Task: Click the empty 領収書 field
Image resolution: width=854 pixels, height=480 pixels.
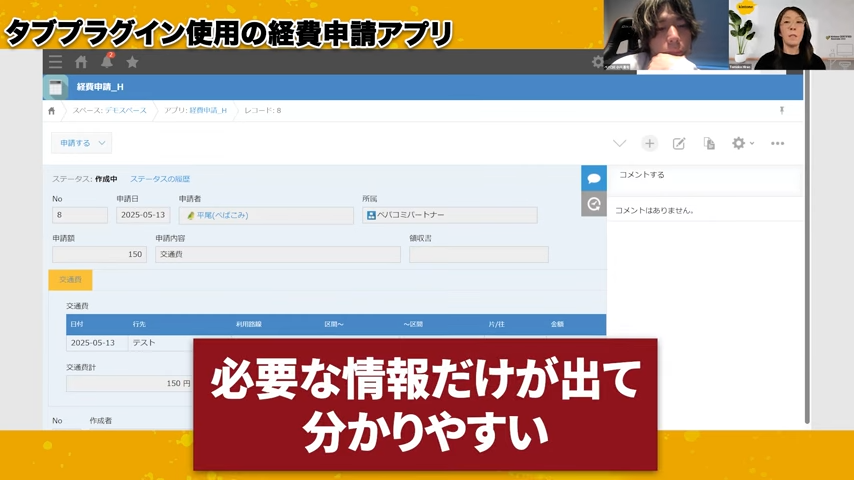Action: pyautogui.click(x=479, y=254)
